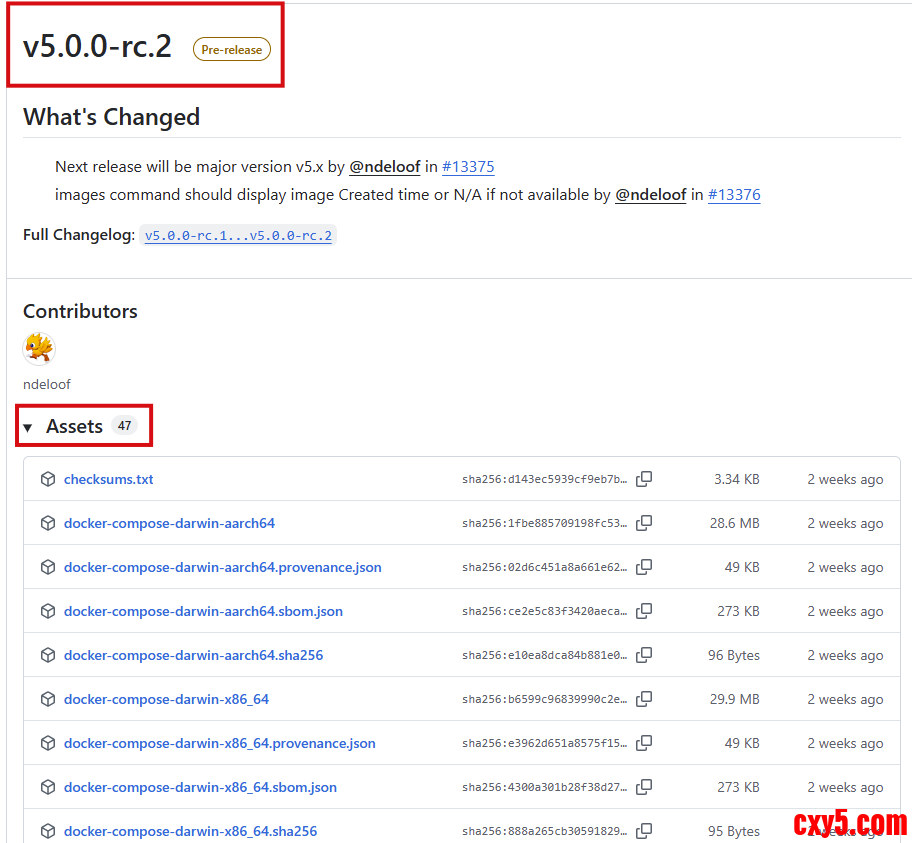Viewport: 912px width, 843px height.
Task: Open @ndeloof profile in first changelog entry
Action: [x=384, y=167]
